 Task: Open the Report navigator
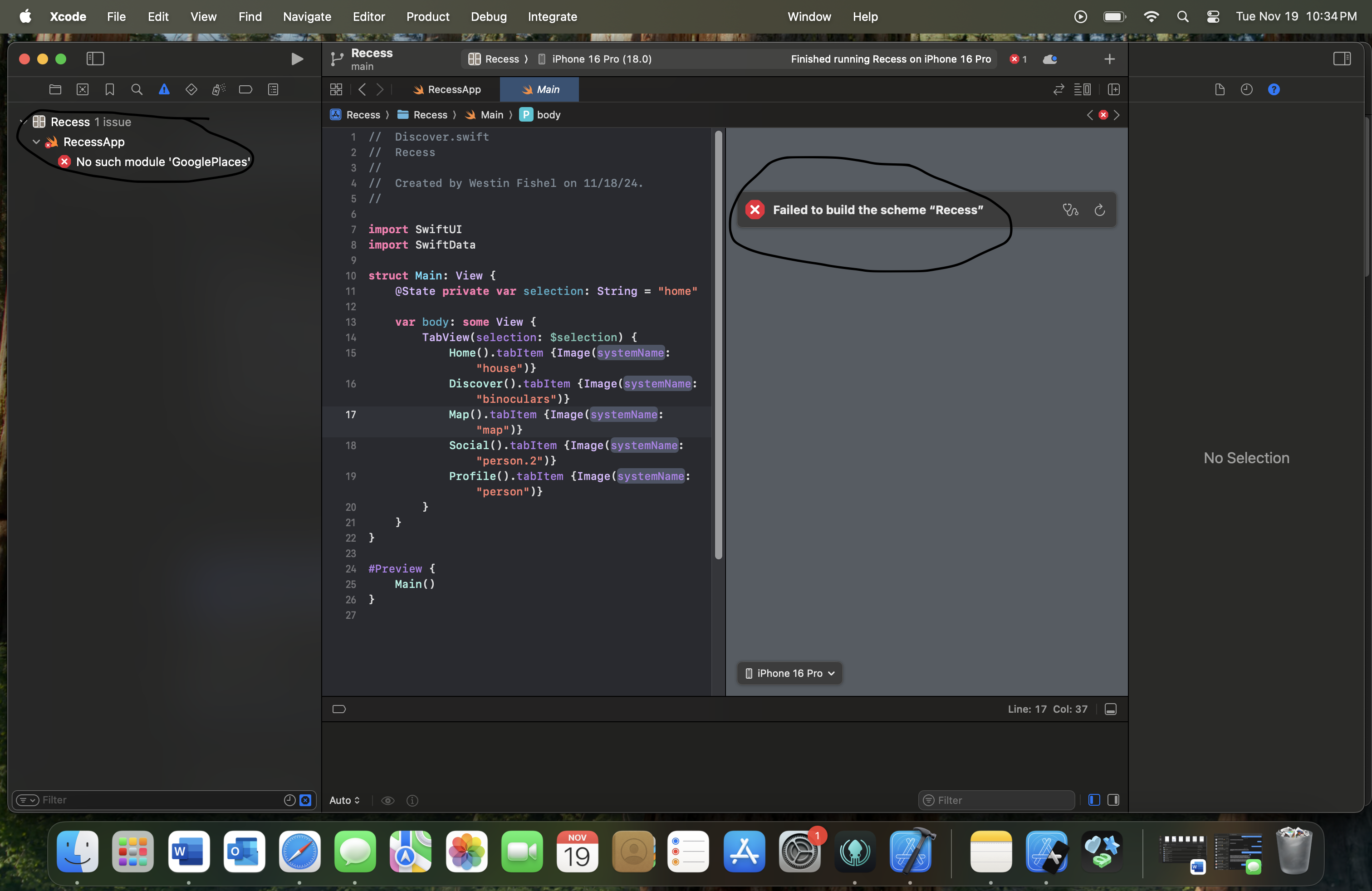coord(273,89)
